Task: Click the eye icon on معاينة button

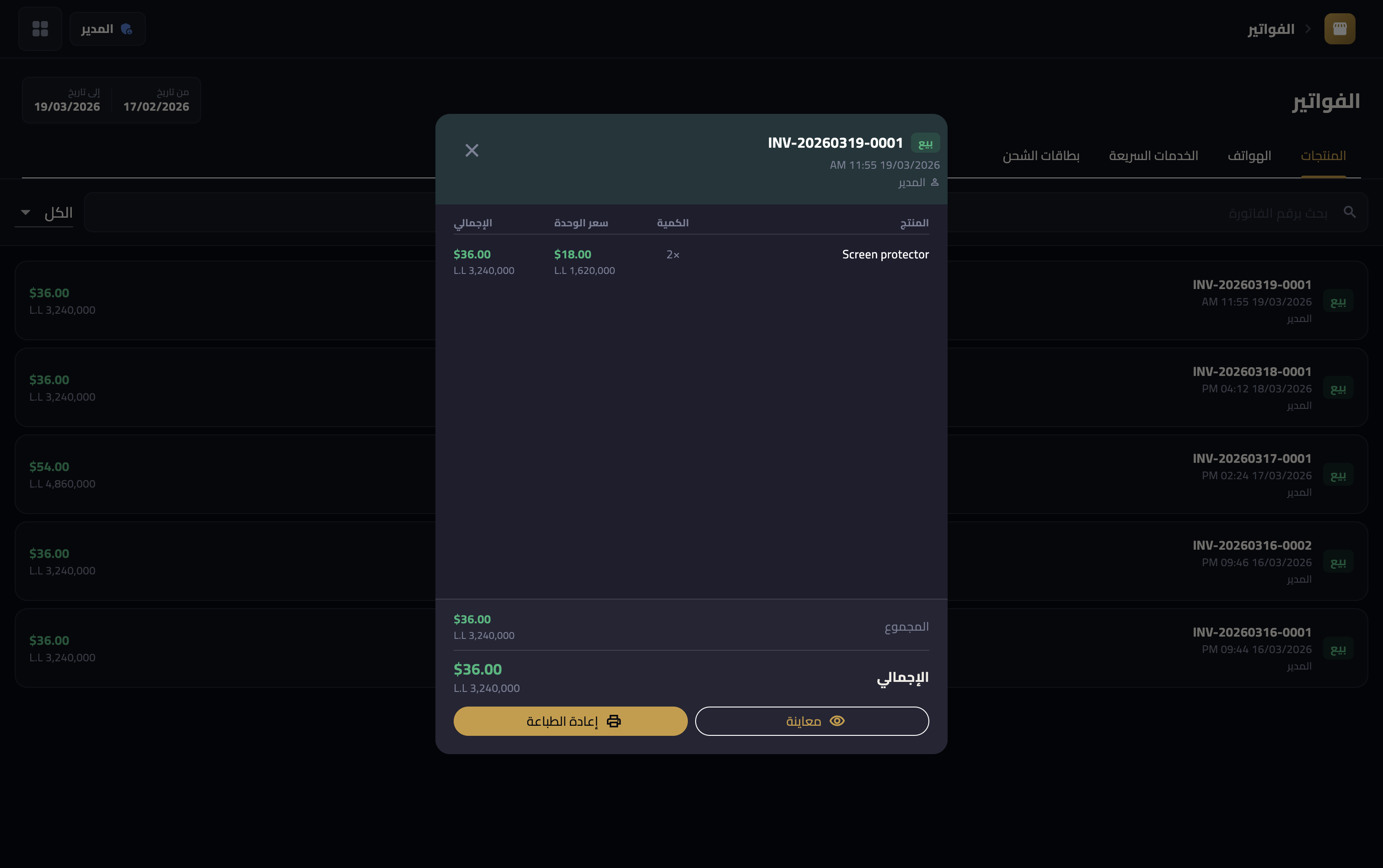Action: tap(837, 720)
